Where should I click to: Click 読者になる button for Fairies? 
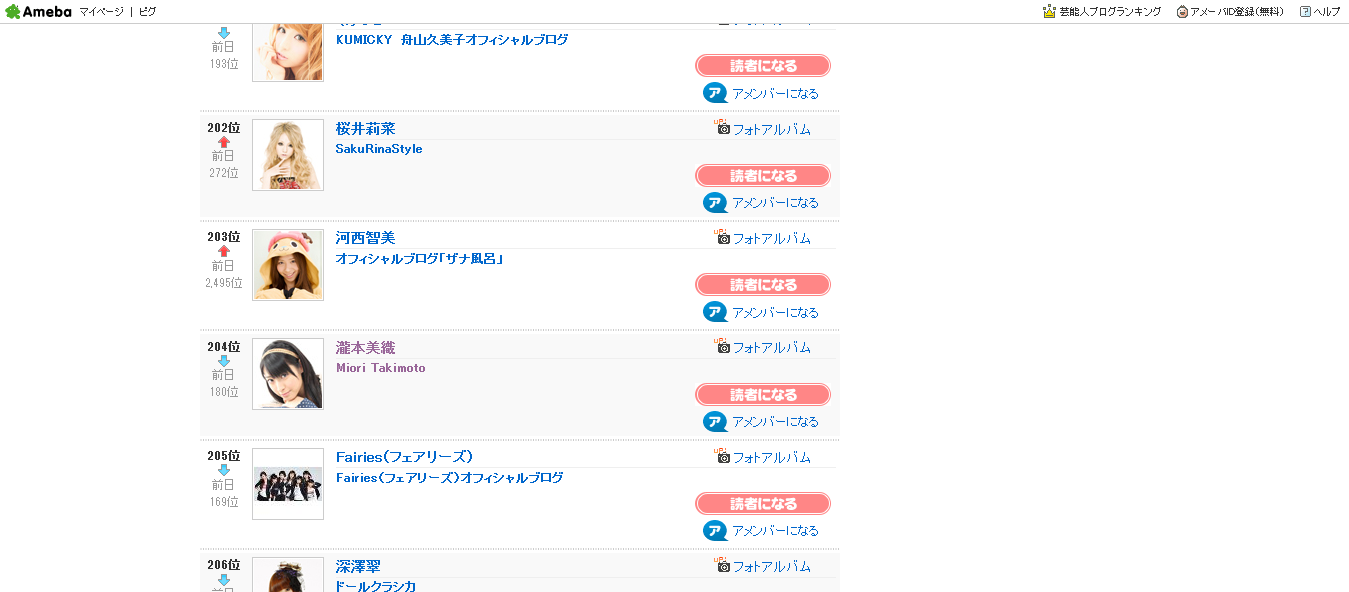pyautogui.click(x=763, y=503)
